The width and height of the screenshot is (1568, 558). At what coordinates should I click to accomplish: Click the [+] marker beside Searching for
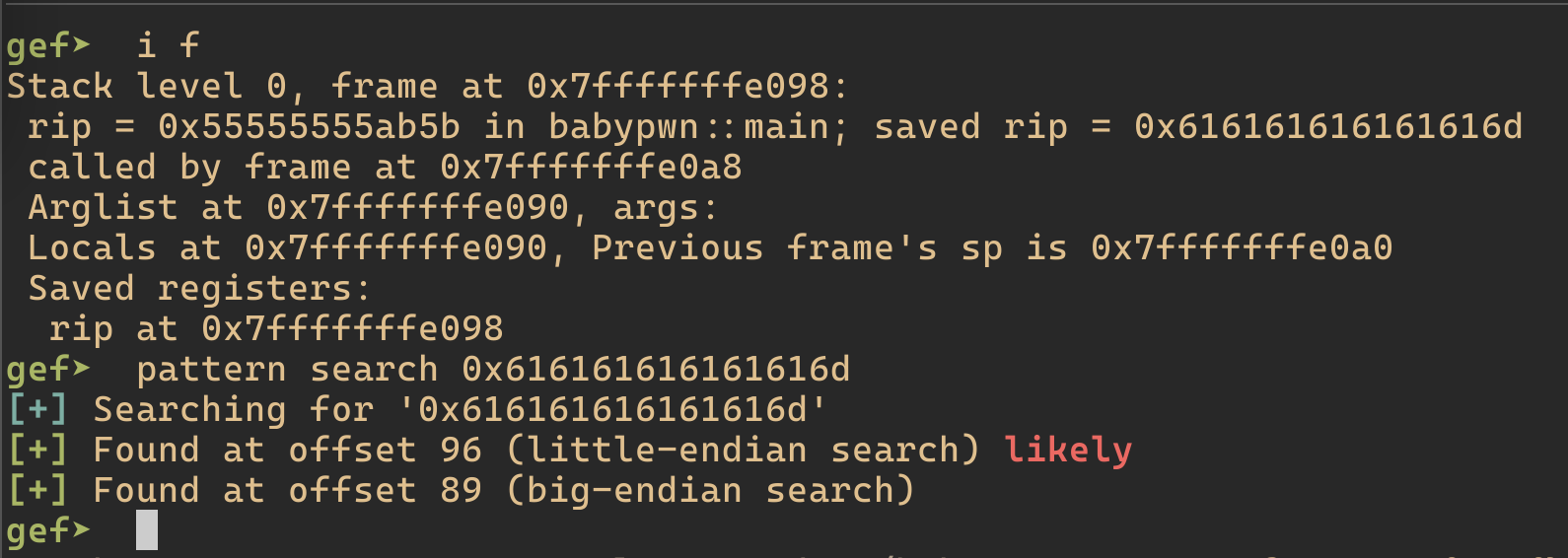[38, 409]
